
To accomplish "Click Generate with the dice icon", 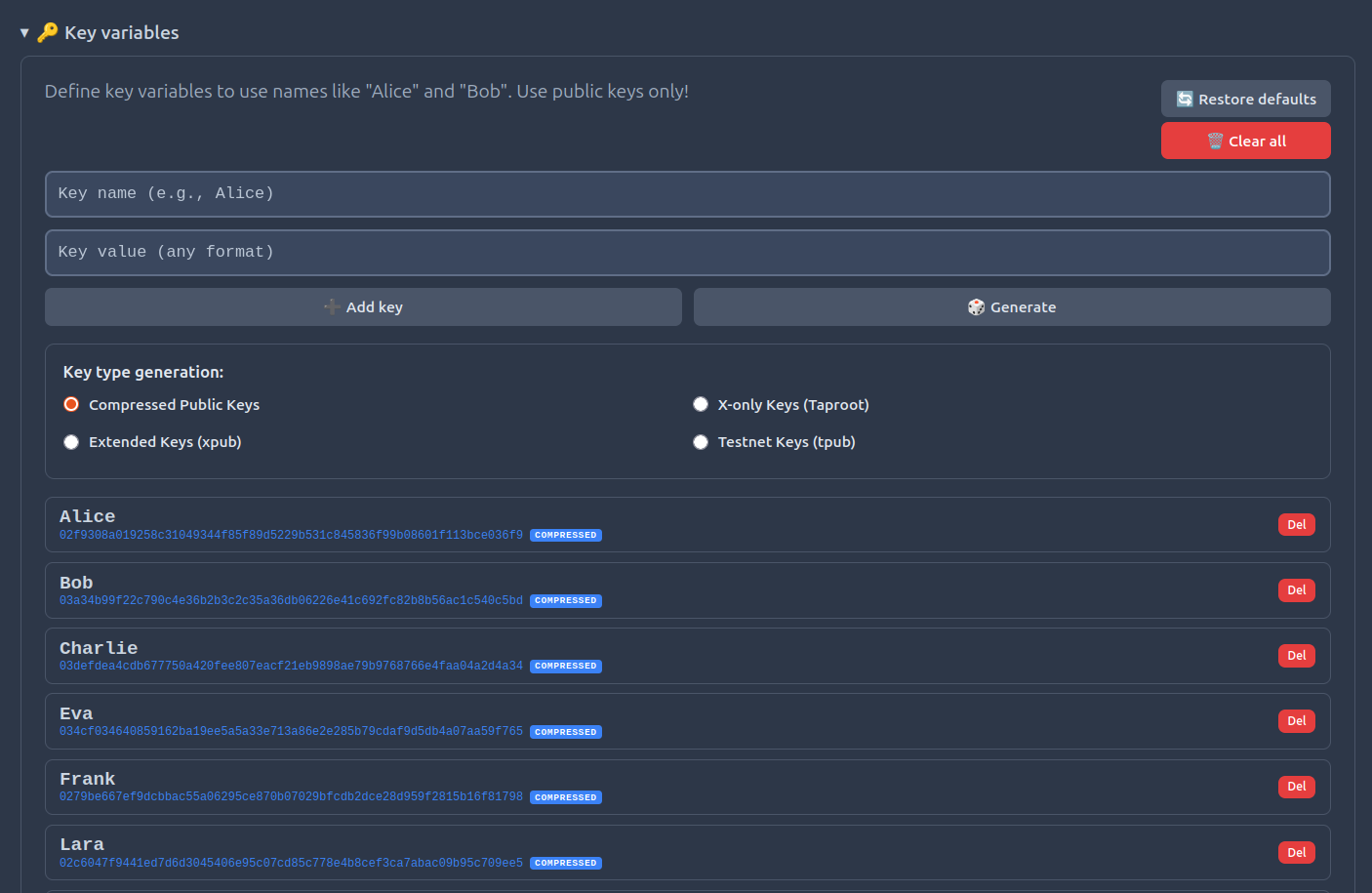I will click(1011, 307).
